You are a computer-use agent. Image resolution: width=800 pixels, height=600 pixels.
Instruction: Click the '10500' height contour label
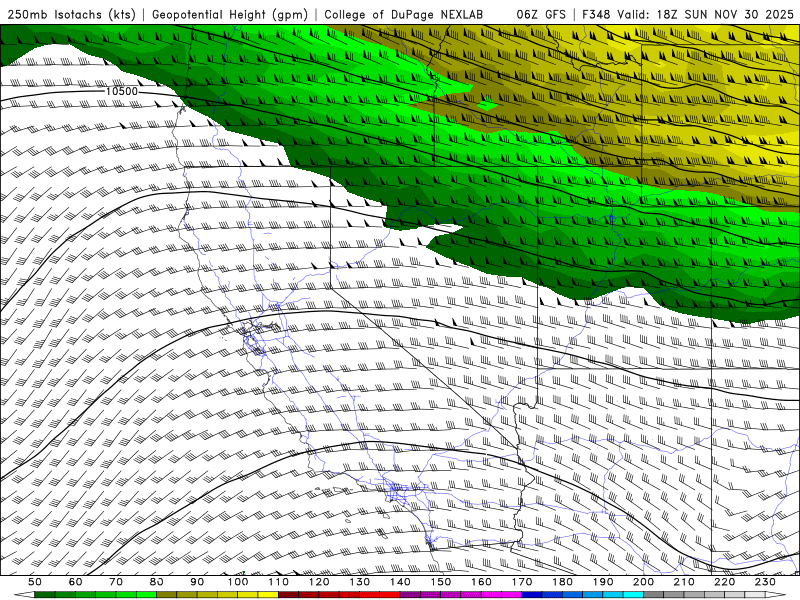coord(121,91)
